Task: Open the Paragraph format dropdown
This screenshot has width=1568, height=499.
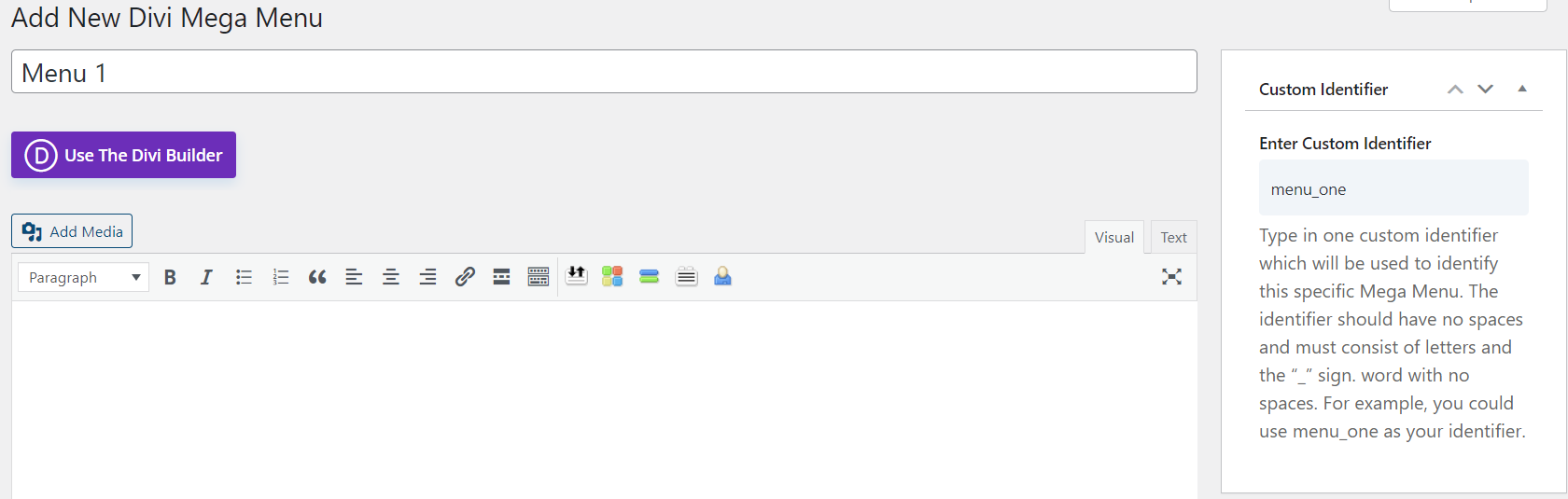Action: (x=84, y=277)
